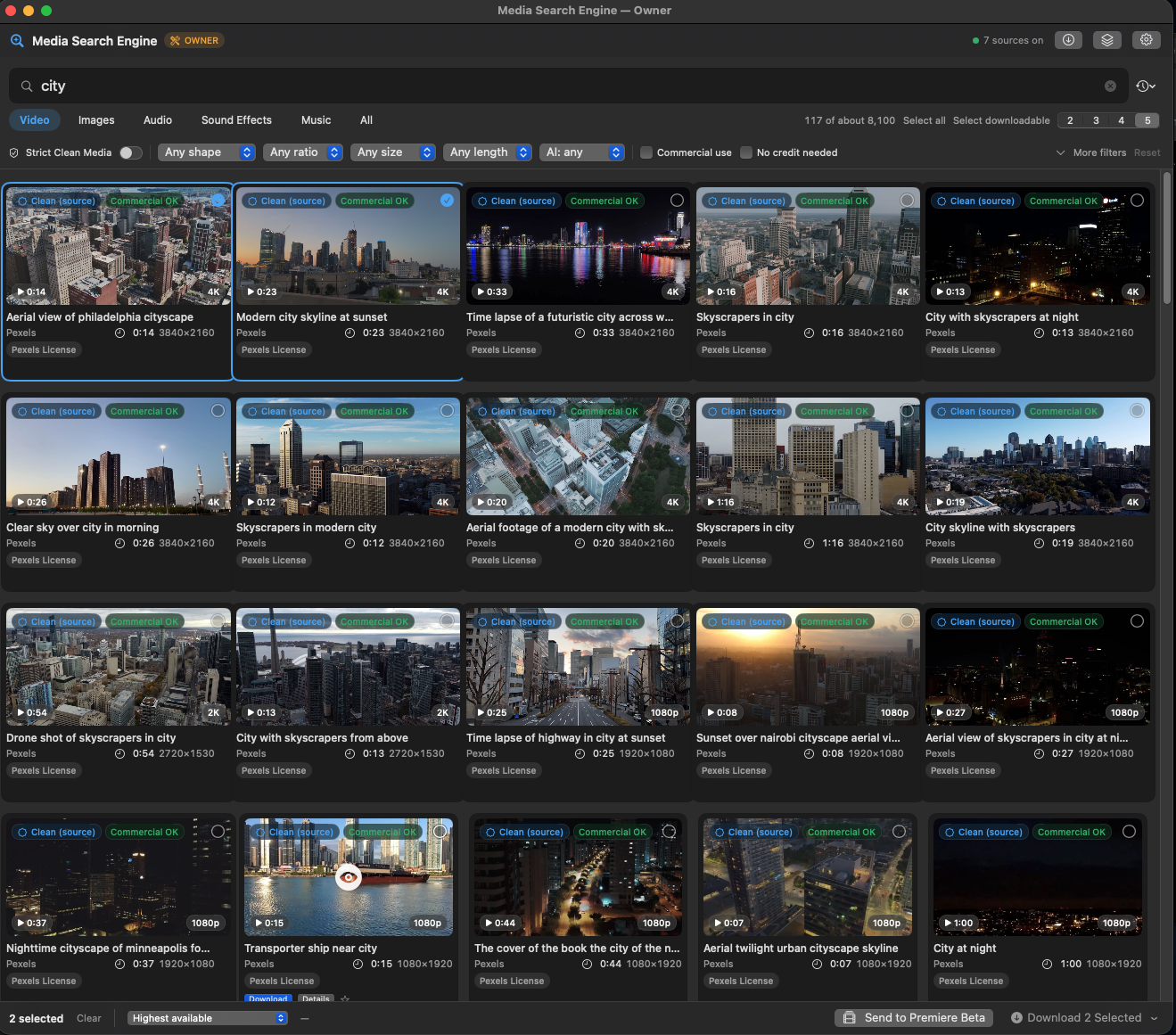Open the settings gear icon
Viewport: 1176px width, 1035px height.
point(1146,40)
